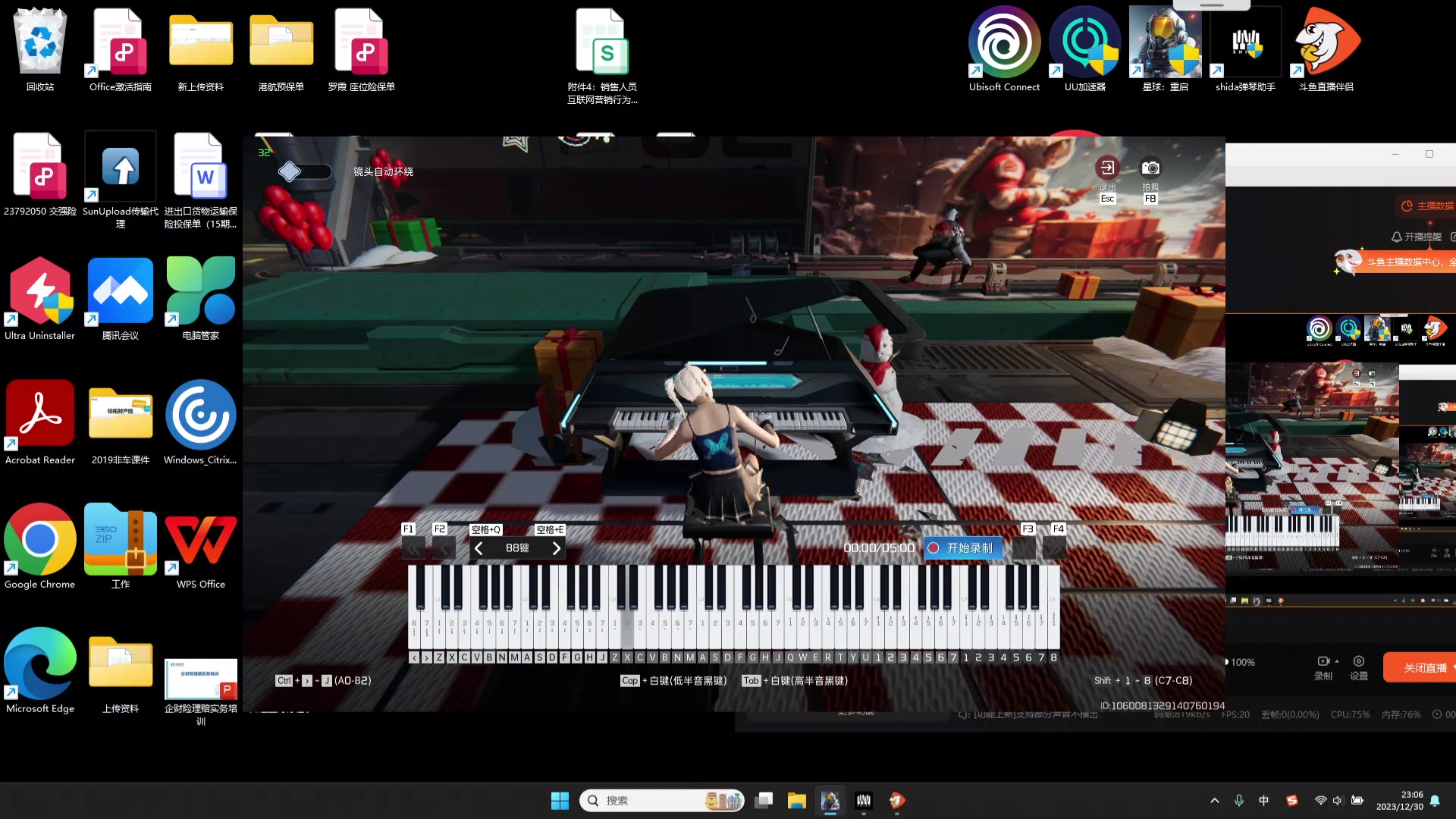Launch Windows_Citrix shortcut
The height and width of the screenshot is (819, 1456).
click(201, 423)
